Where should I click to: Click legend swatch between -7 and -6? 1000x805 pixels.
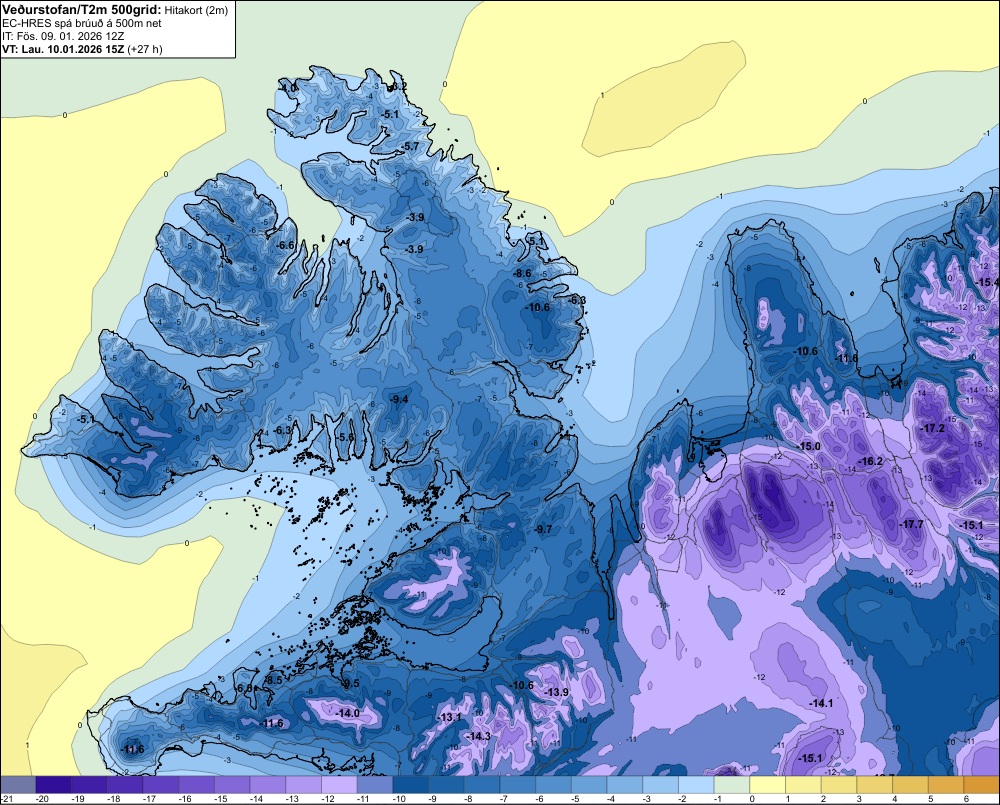tap(518, 785)
